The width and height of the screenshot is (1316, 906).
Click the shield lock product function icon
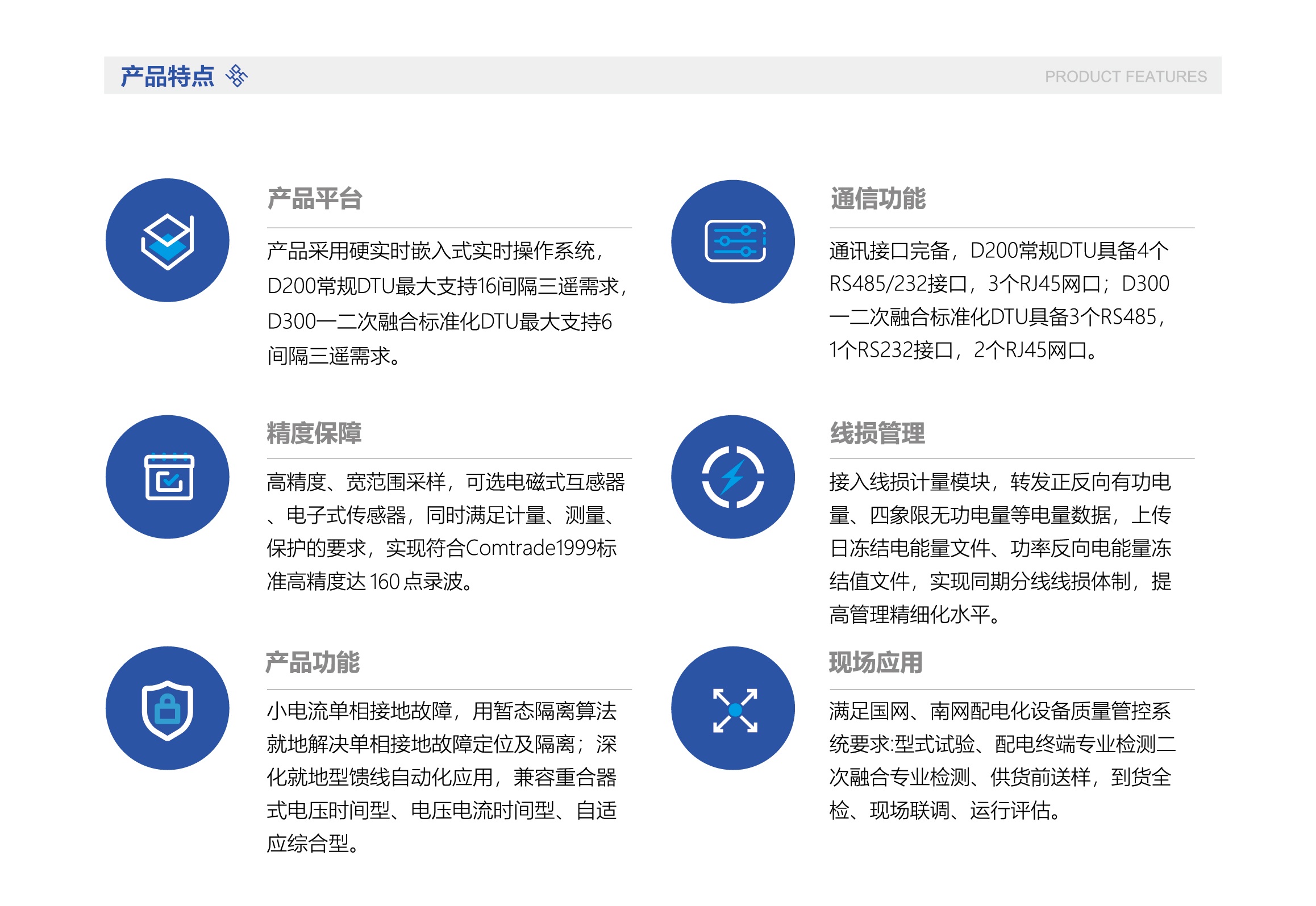[x=168, y=709]
